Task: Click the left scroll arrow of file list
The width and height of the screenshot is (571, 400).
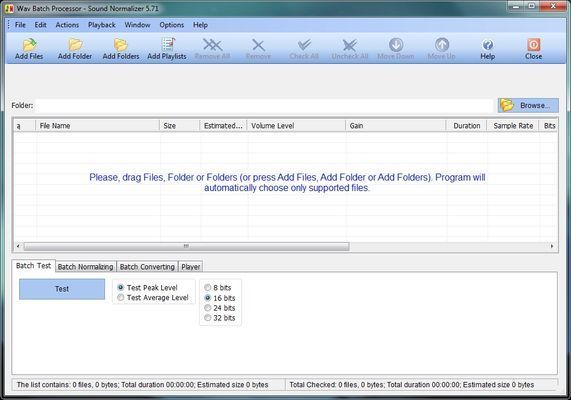Action: 18,246
